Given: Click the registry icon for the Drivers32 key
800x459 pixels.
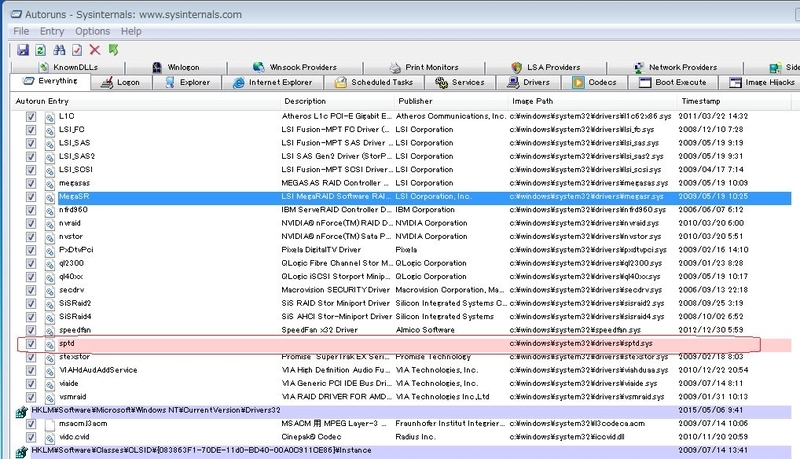Looking at the screenshot, I should click(21, 412).
